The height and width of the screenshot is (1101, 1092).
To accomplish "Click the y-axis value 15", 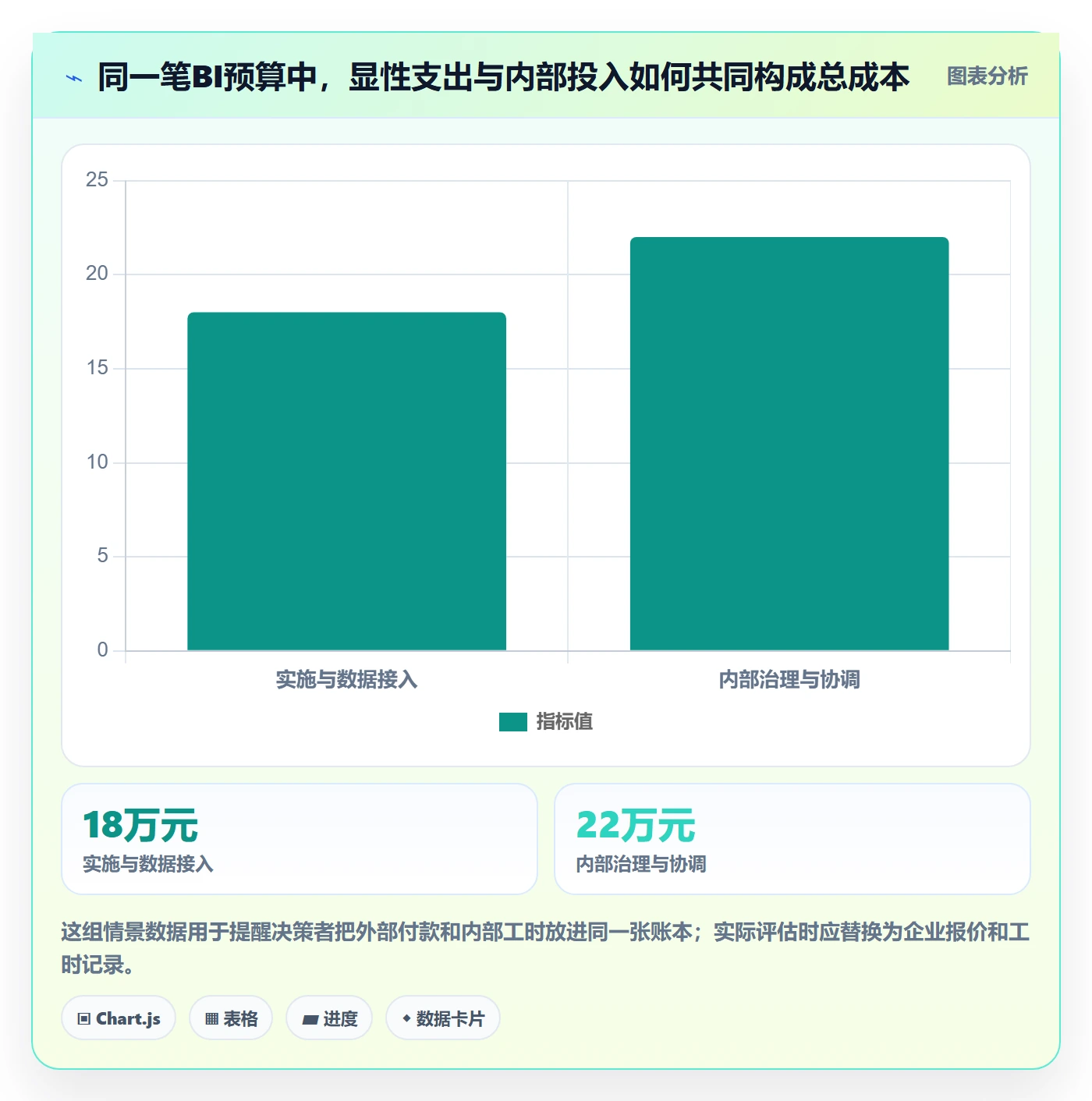I will click(x=97, y=368).
